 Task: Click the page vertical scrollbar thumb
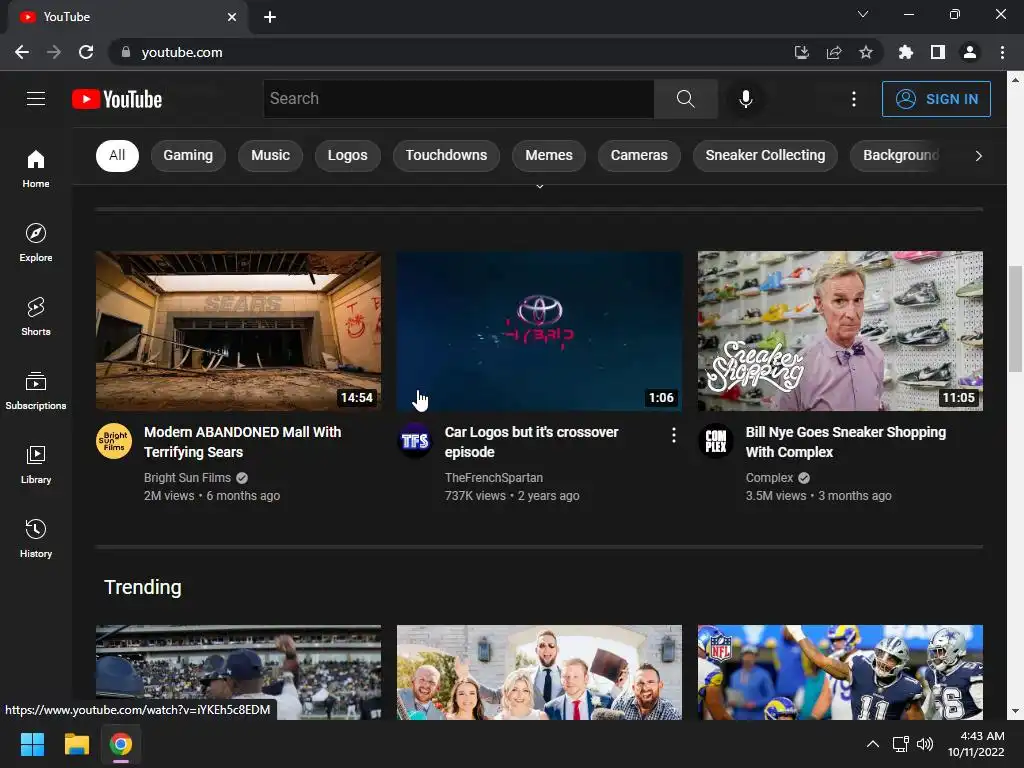(x=1015, y=319)
